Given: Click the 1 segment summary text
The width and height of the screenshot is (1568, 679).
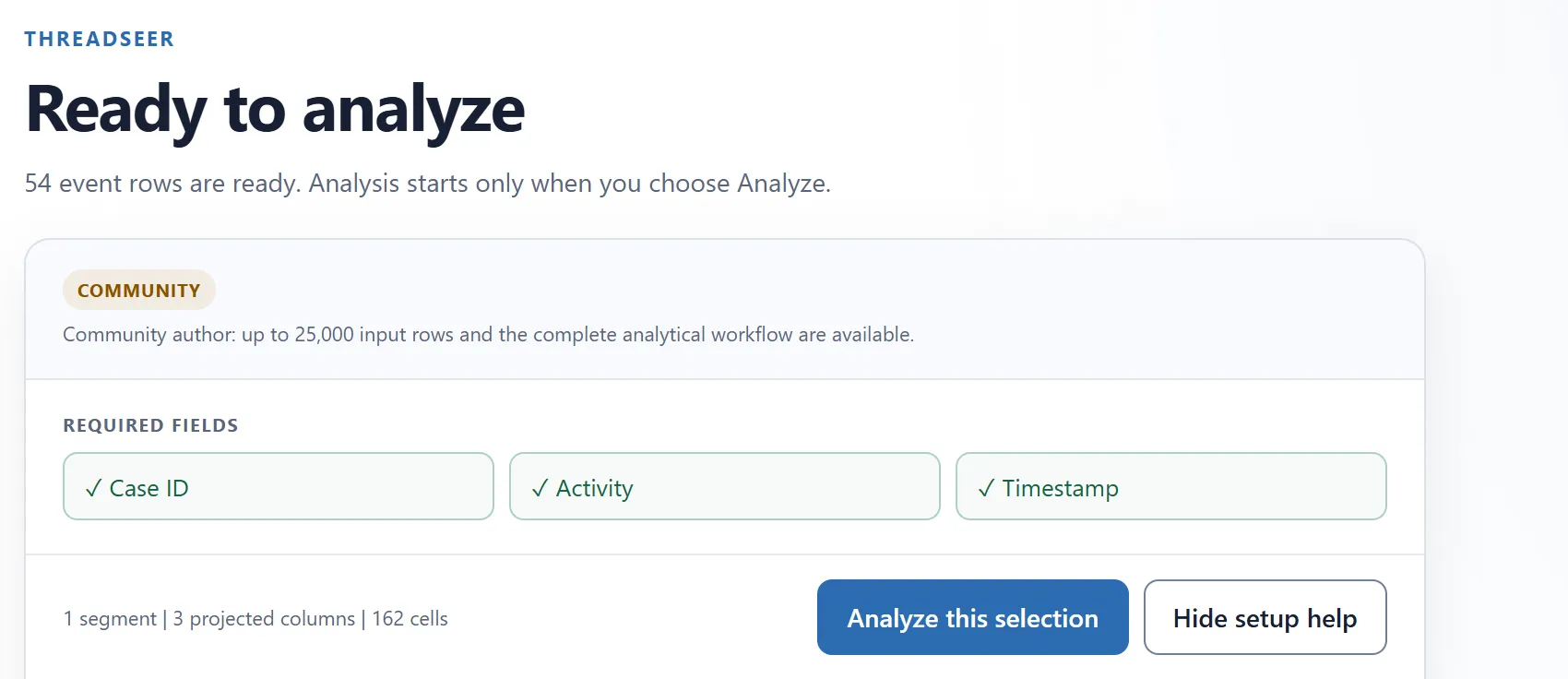Looking at the screenshot, I should (110, 618).
